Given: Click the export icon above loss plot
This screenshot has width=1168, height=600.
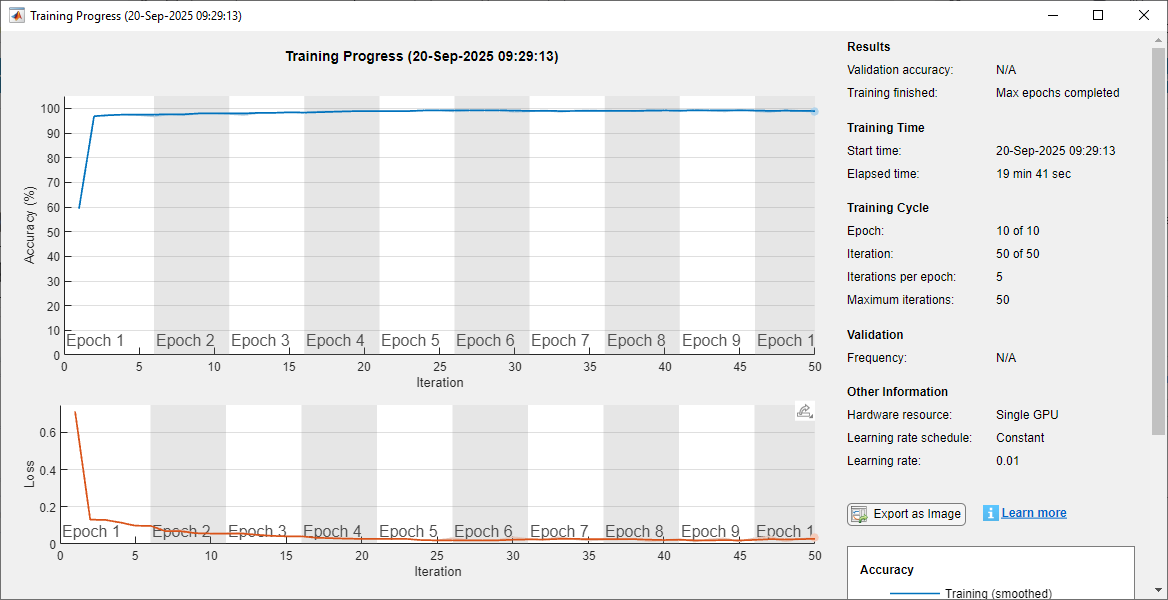Looking at the screenshot, I should click(804, 411).
